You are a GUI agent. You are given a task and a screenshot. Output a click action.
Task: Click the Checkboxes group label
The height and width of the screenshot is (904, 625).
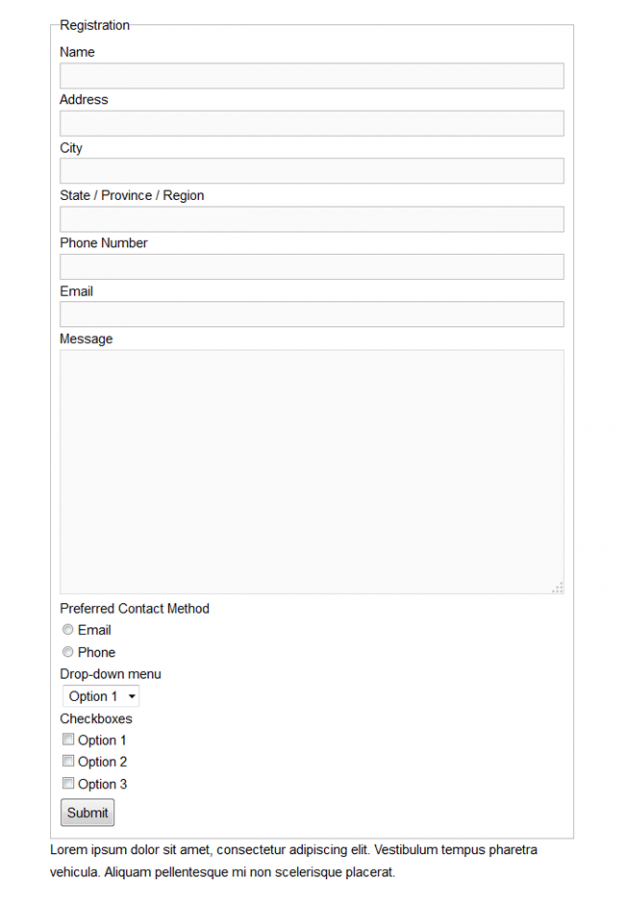(x=96, y=718)
